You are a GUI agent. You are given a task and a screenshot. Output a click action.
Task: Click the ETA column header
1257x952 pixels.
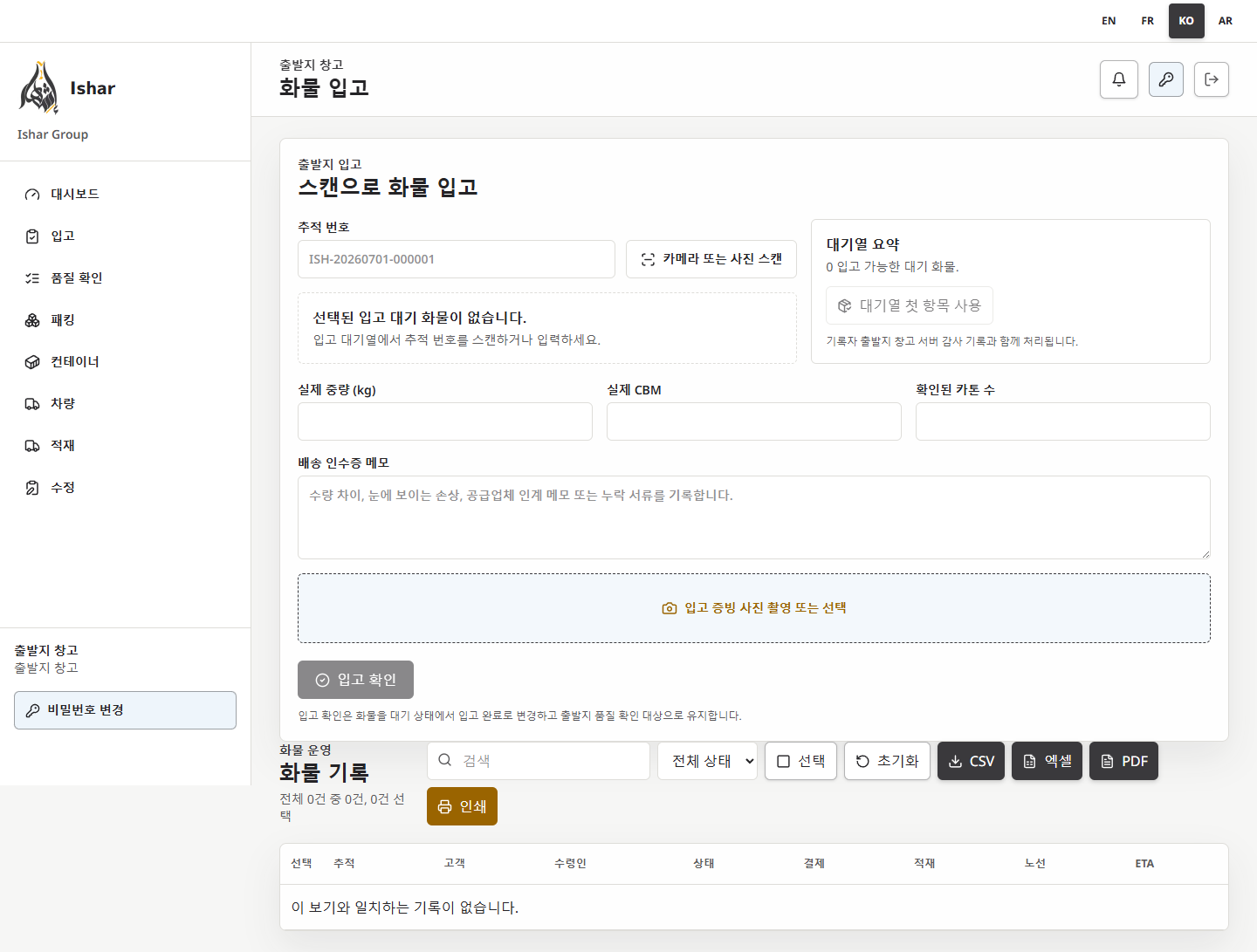click(x=1144, y=864)
